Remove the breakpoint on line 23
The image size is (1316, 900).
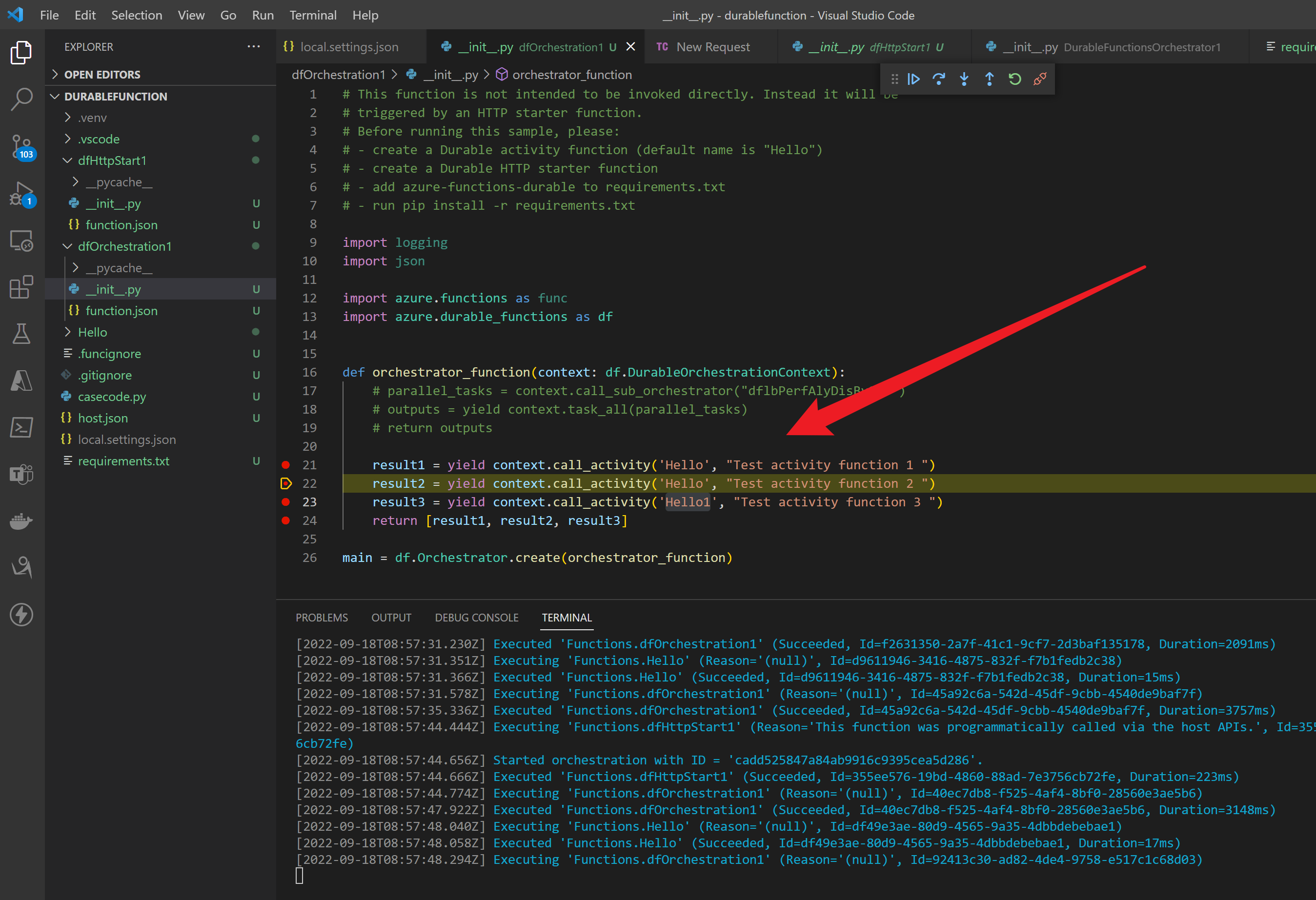(286, 502)
